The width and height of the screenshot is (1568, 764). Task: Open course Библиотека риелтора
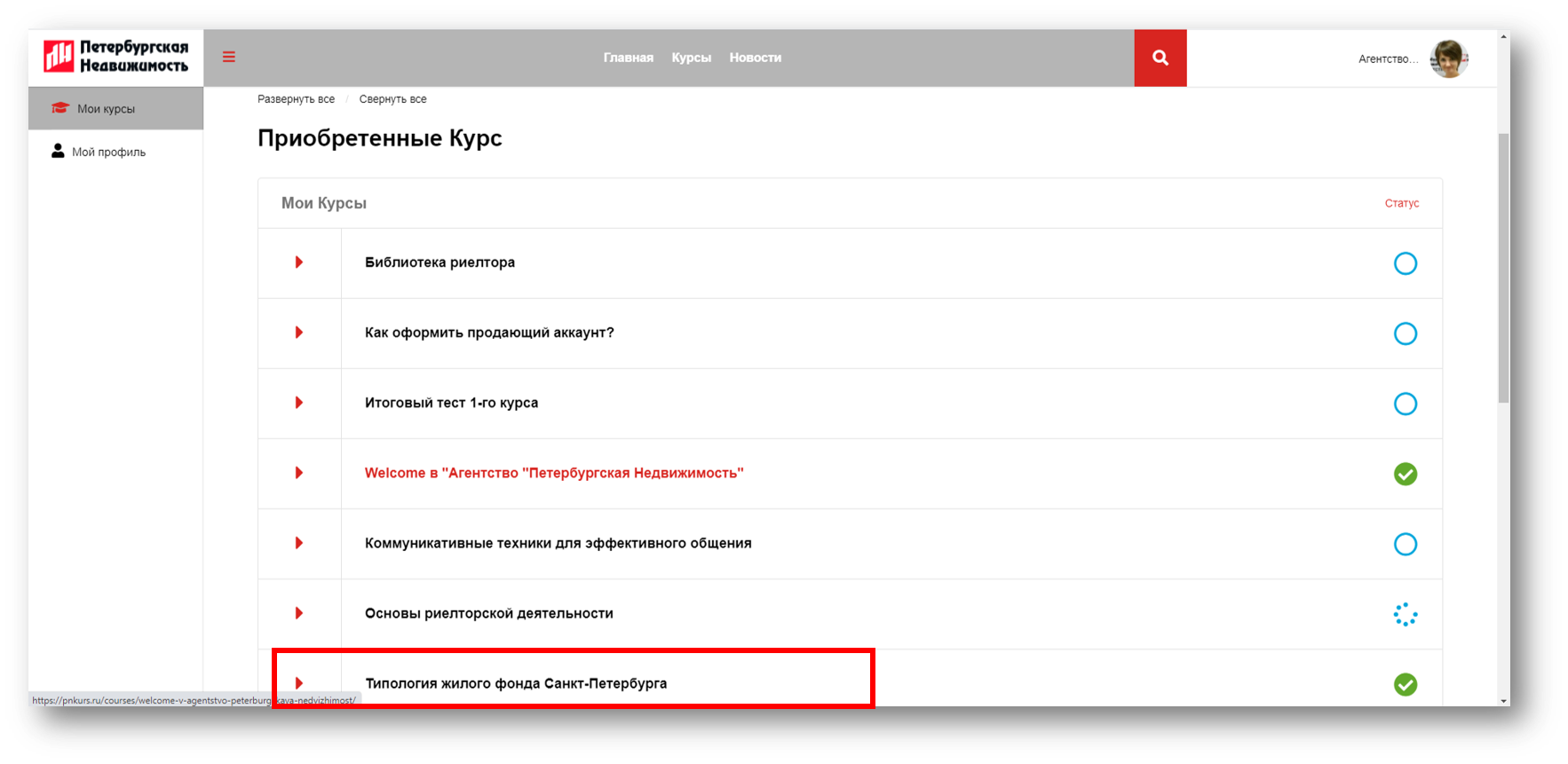coord(440,263)
